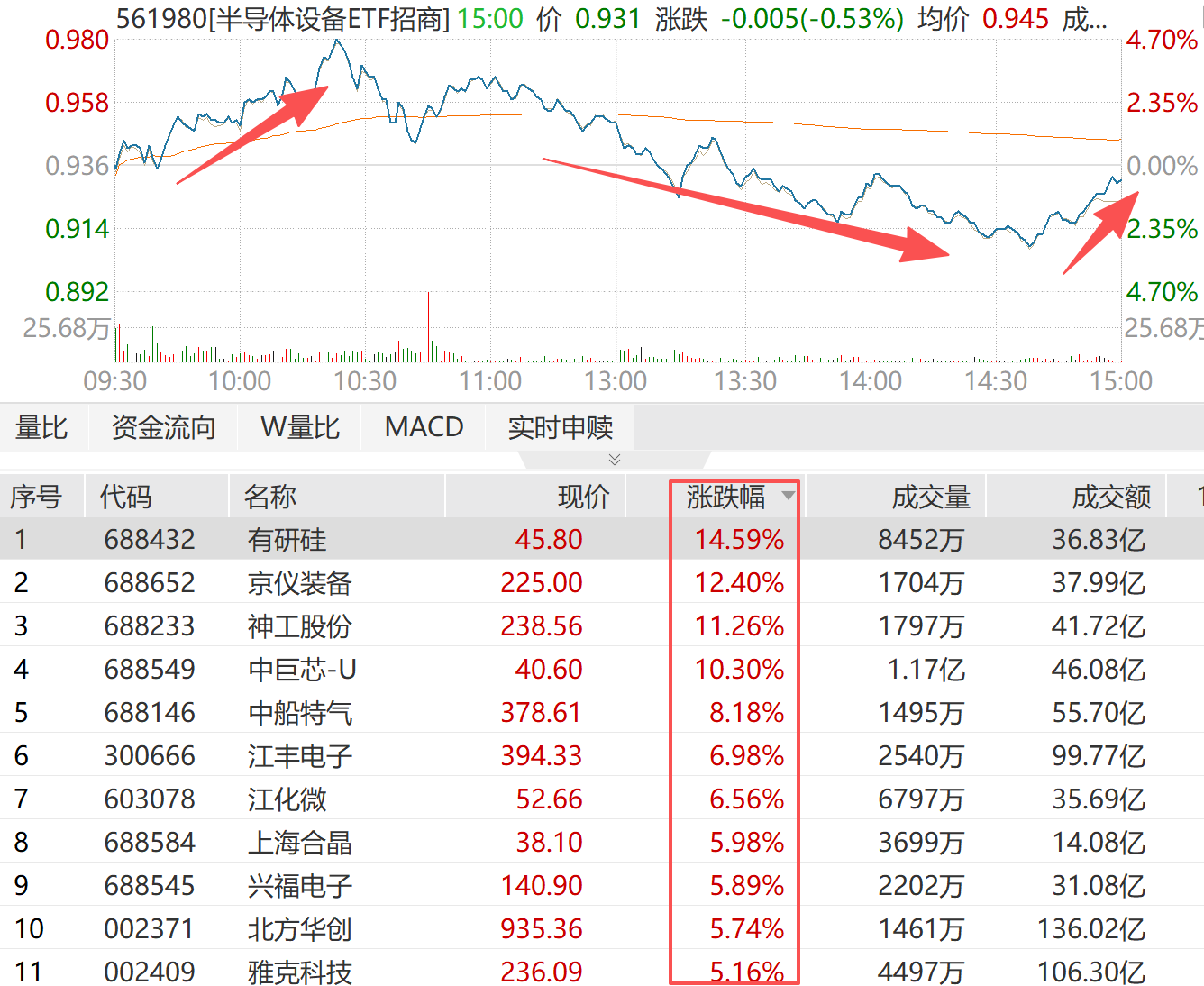Open the 量比 tab
The width and height of the screenshot is (1204, 986).
pyautogui.click(x=41, y=427)
